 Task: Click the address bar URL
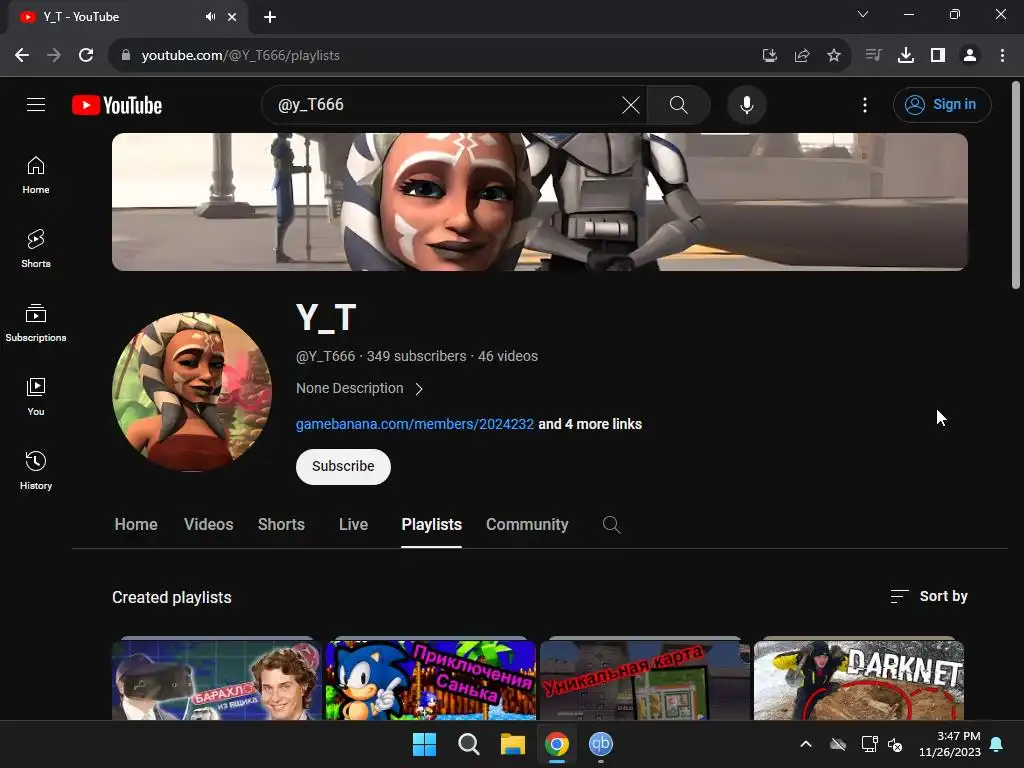(x=240, y=56)
